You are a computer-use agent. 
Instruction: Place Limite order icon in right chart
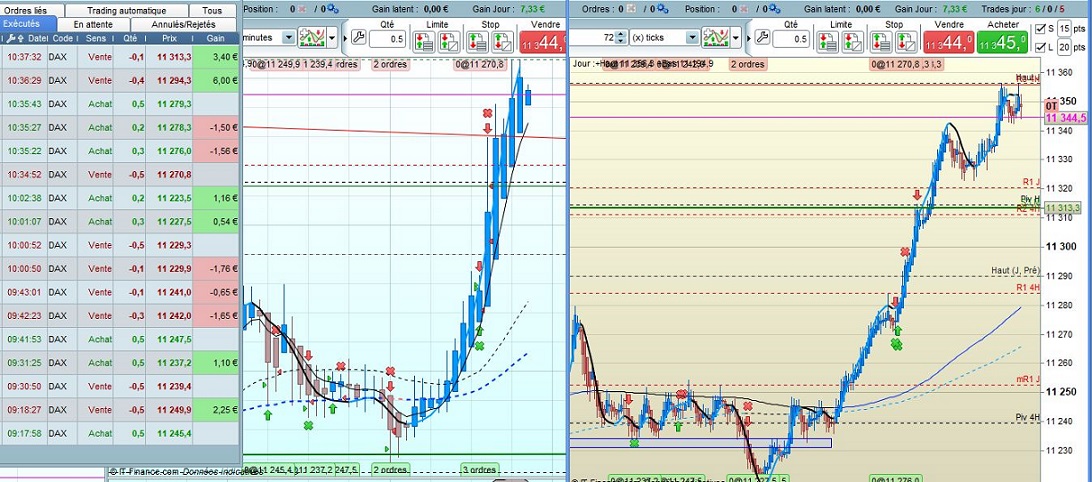coord(828,41)
